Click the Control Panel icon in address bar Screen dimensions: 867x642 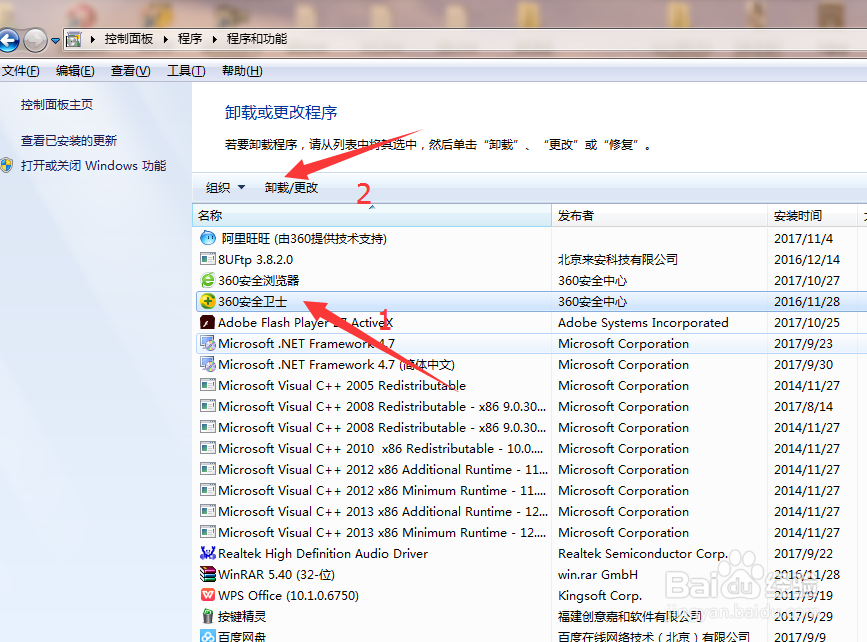(x=74, y=39)
